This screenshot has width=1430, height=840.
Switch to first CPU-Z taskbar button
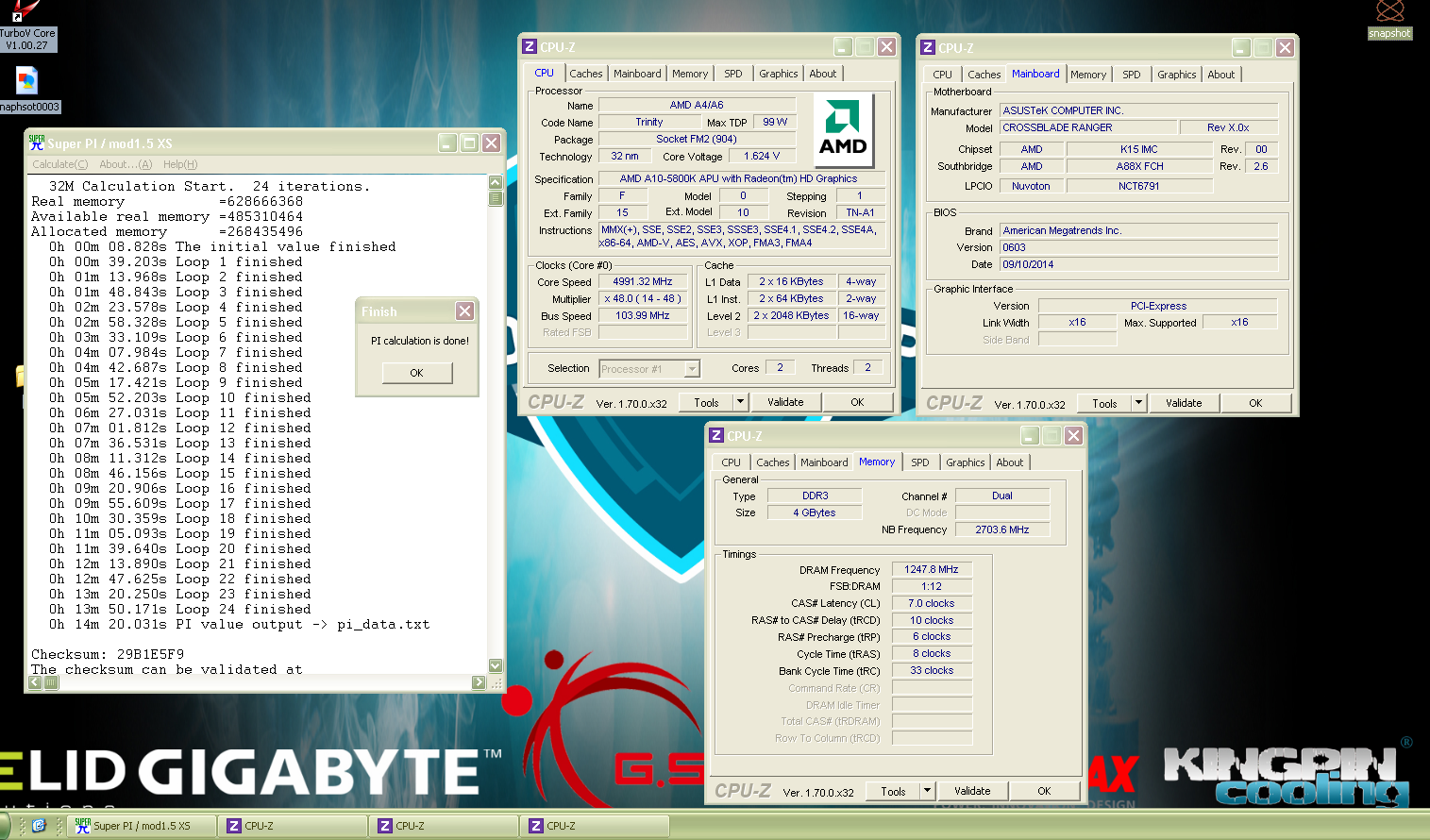tap(293, 826)
